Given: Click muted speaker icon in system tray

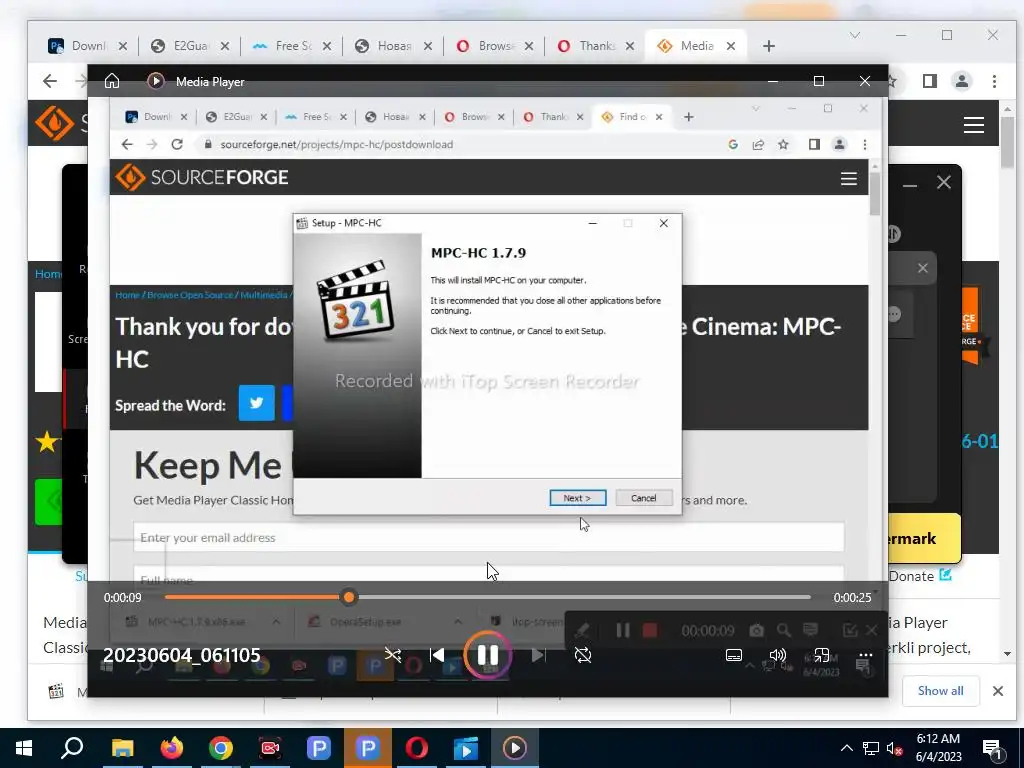Looking at the screenshot, I should (895, 748).
